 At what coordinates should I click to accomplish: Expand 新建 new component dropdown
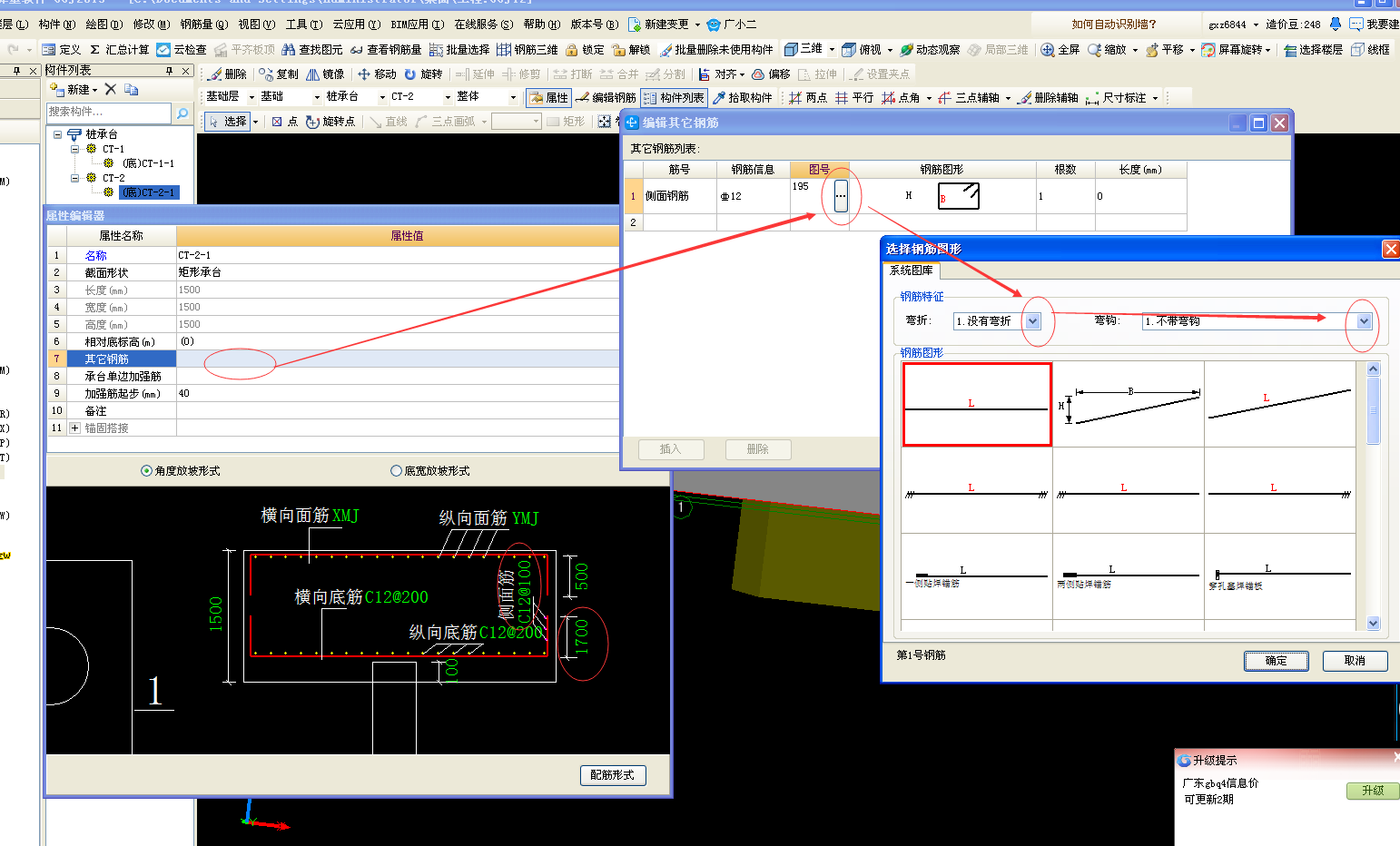click(94, 90)
